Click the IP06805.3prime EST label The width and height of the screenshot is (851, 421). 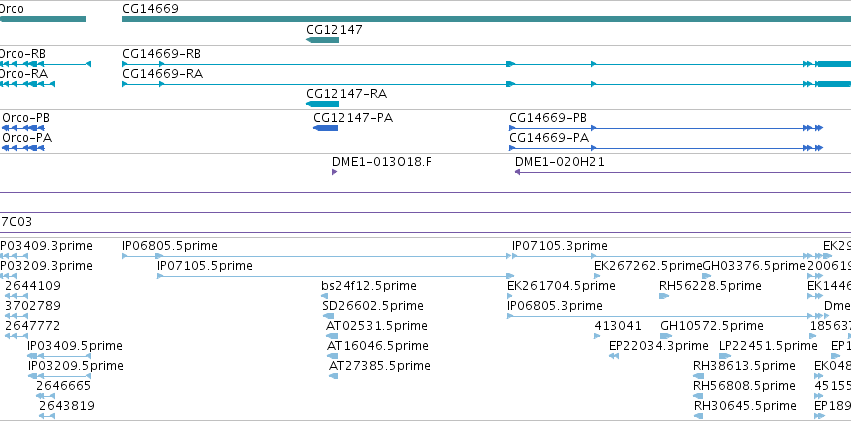tap(555, 306)
